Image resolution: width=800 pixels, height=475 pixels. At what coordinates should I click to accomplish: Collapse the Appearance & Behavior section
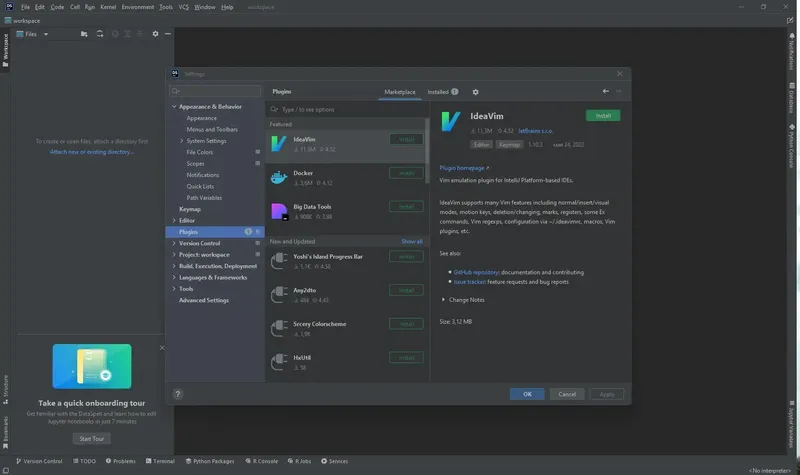click(174, 107)
